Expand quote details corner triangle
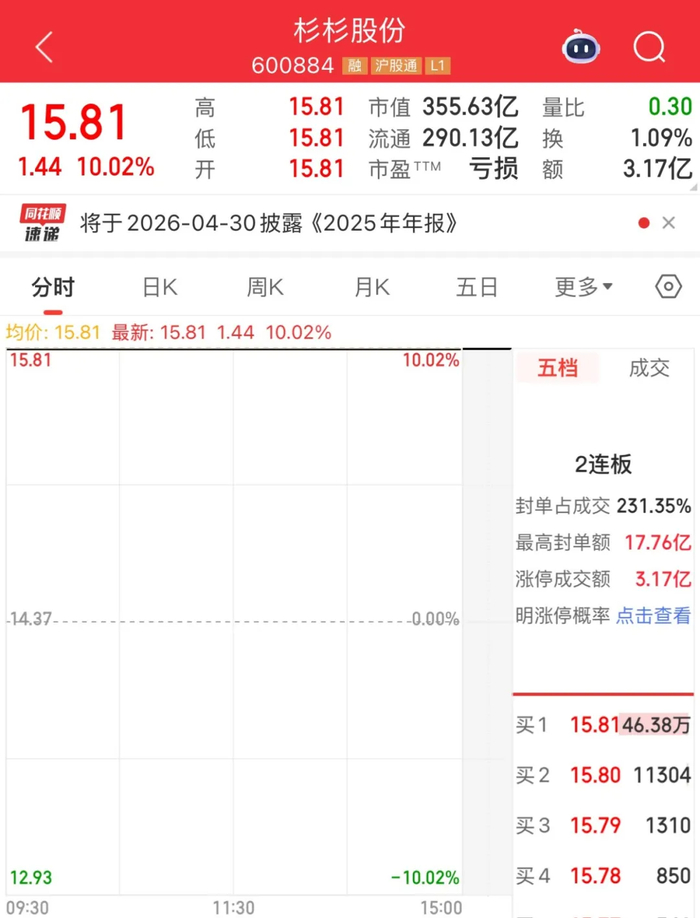This screenshot has height=918, width=700. tap(694, 187)
